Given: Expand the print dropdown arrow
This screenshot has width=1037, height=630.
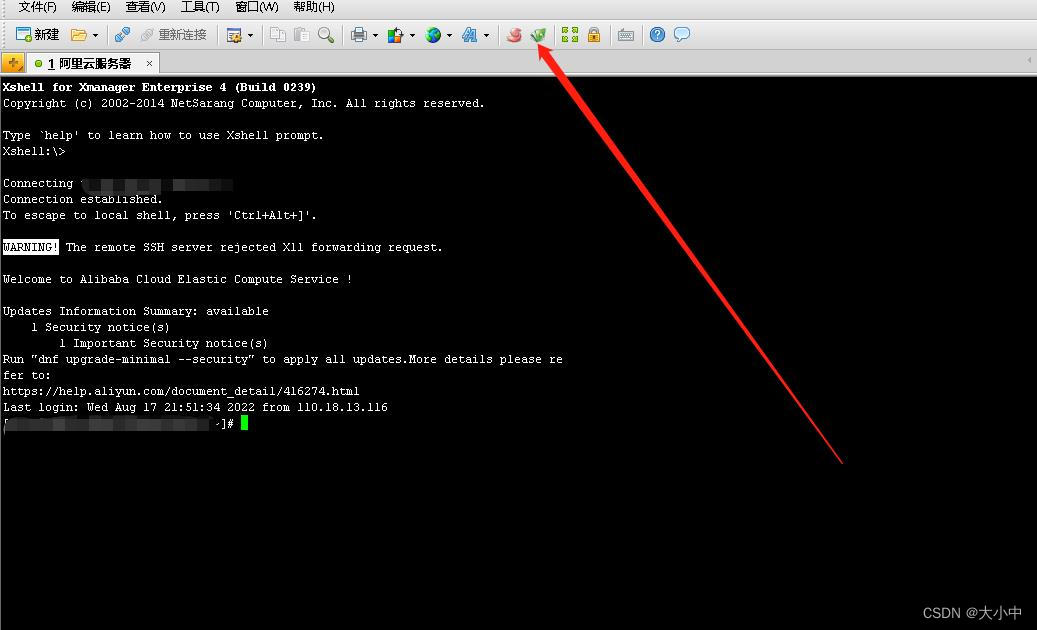Looking at the screenshot, I should [x=375, y=35].
